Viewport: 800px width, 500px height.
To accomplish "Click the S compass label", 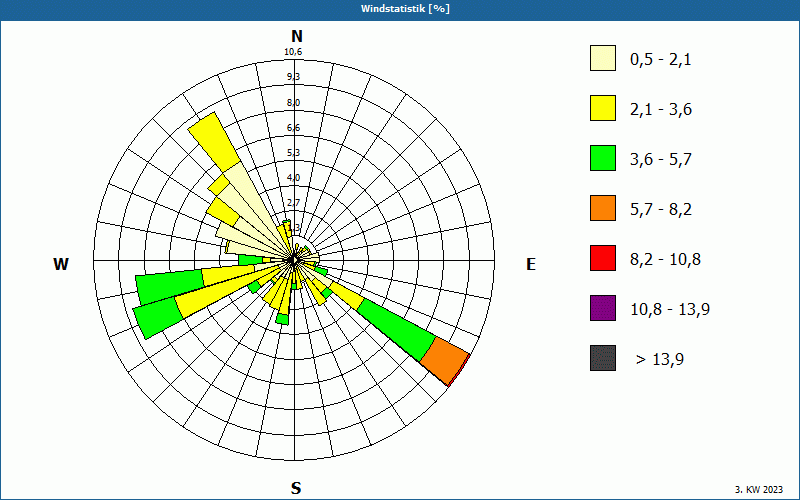I will [x=296, y=488].
